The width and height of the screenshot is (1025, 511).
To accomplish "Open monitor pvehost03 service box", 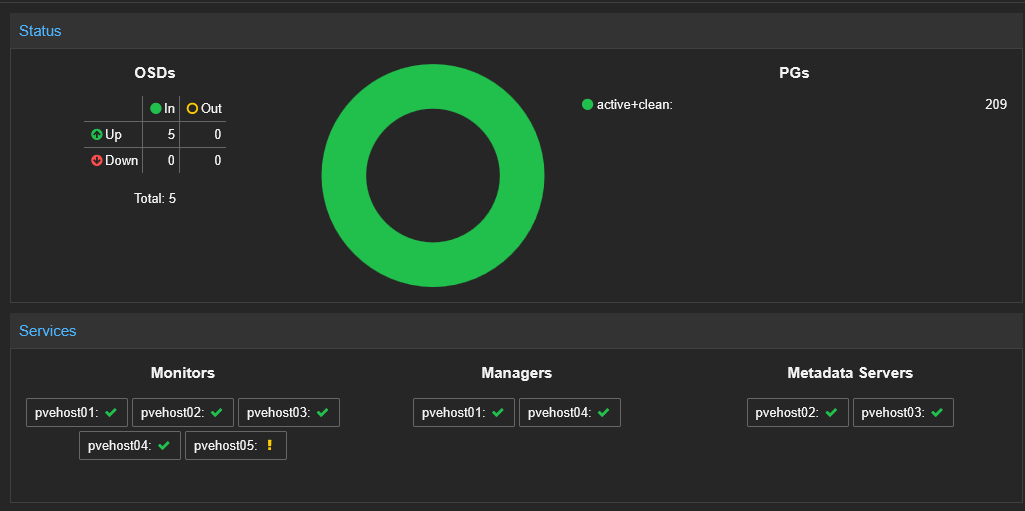I will click(x=289, y=412).
